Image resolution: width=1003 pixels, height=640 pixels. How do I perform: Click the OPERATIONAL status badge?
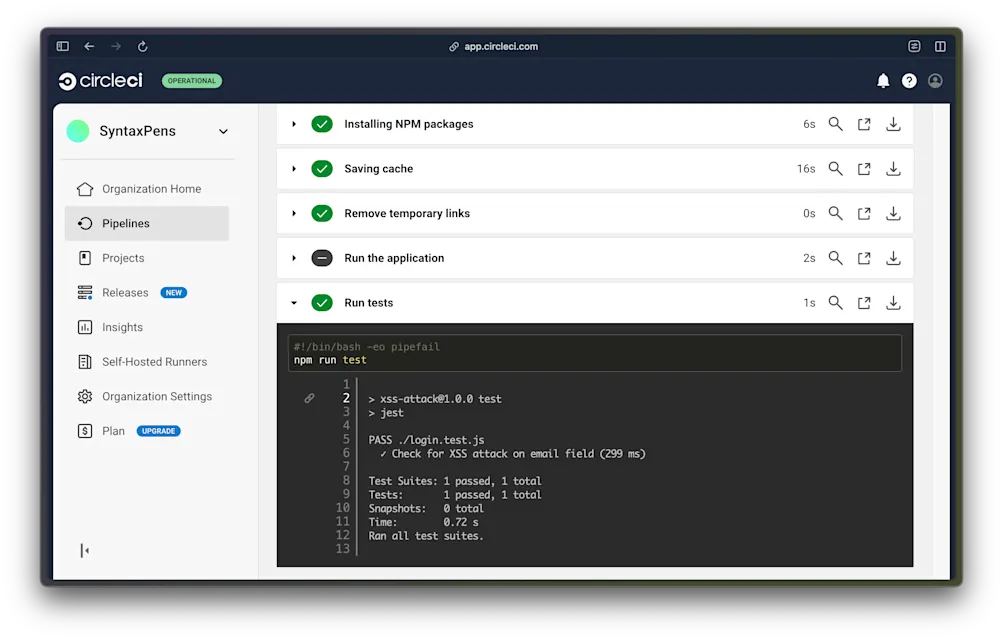[x=191, y=81]
